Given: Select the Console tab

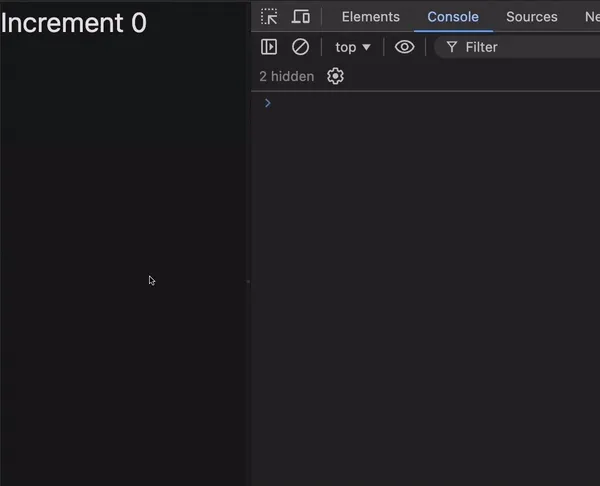Looking at the screenshot, I should click(453, 17).
